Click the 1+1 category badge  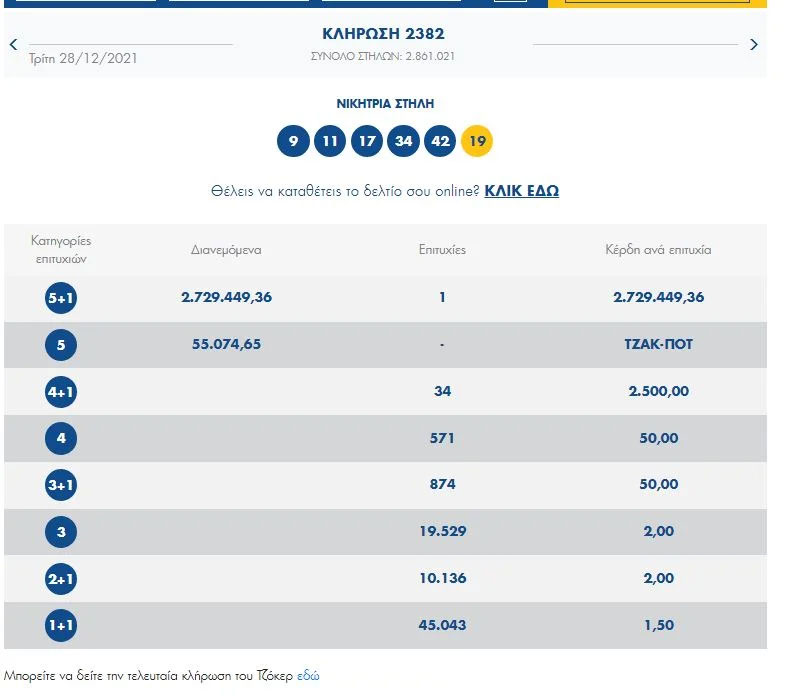pyautogui.click(x=61, y=626)
